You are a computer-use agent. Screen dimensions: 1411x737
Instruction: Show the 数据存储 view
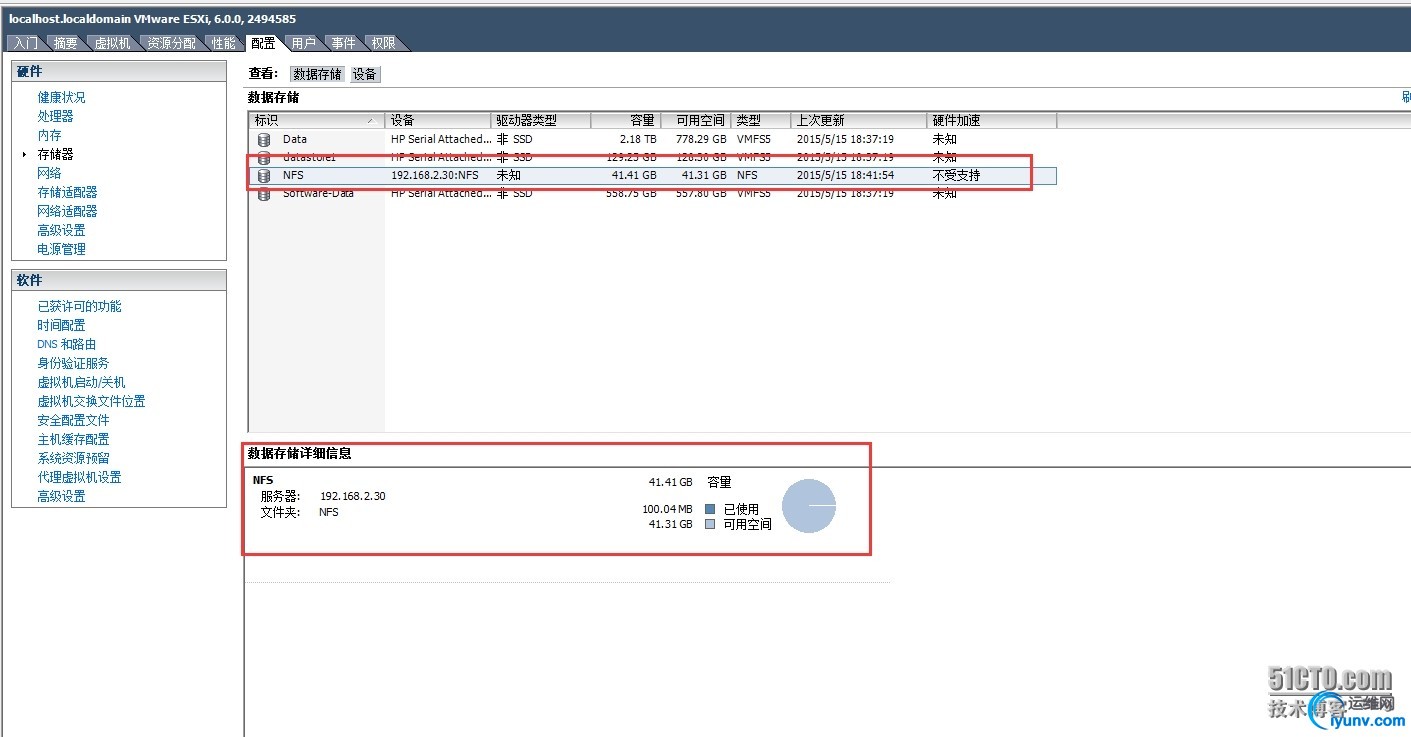point(317,75)
